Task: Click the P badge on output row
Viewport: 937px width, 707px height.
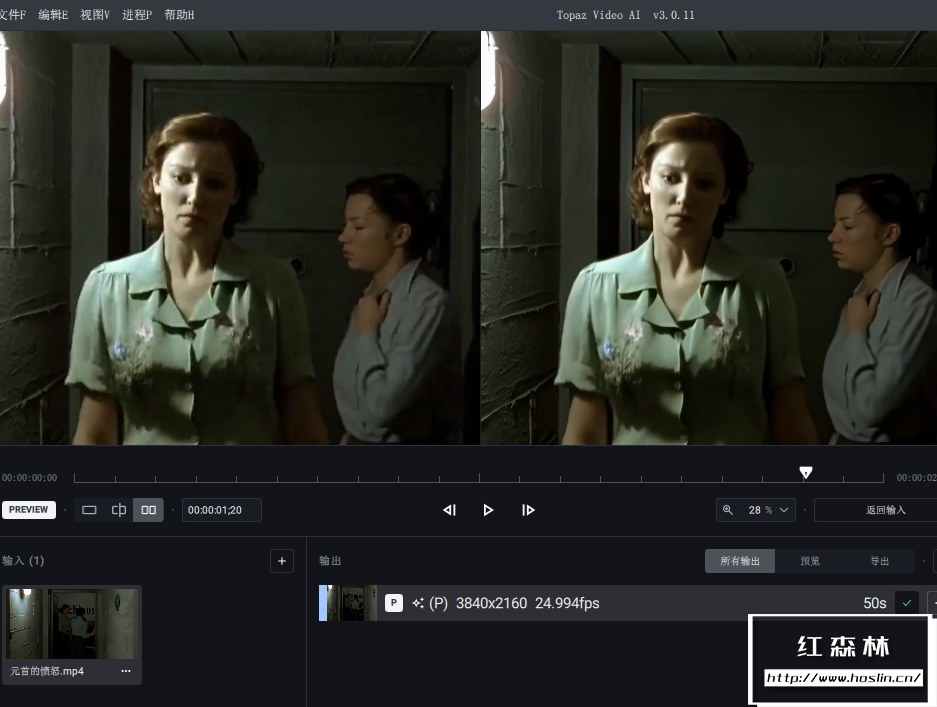Action: click(x=394, y=603)
